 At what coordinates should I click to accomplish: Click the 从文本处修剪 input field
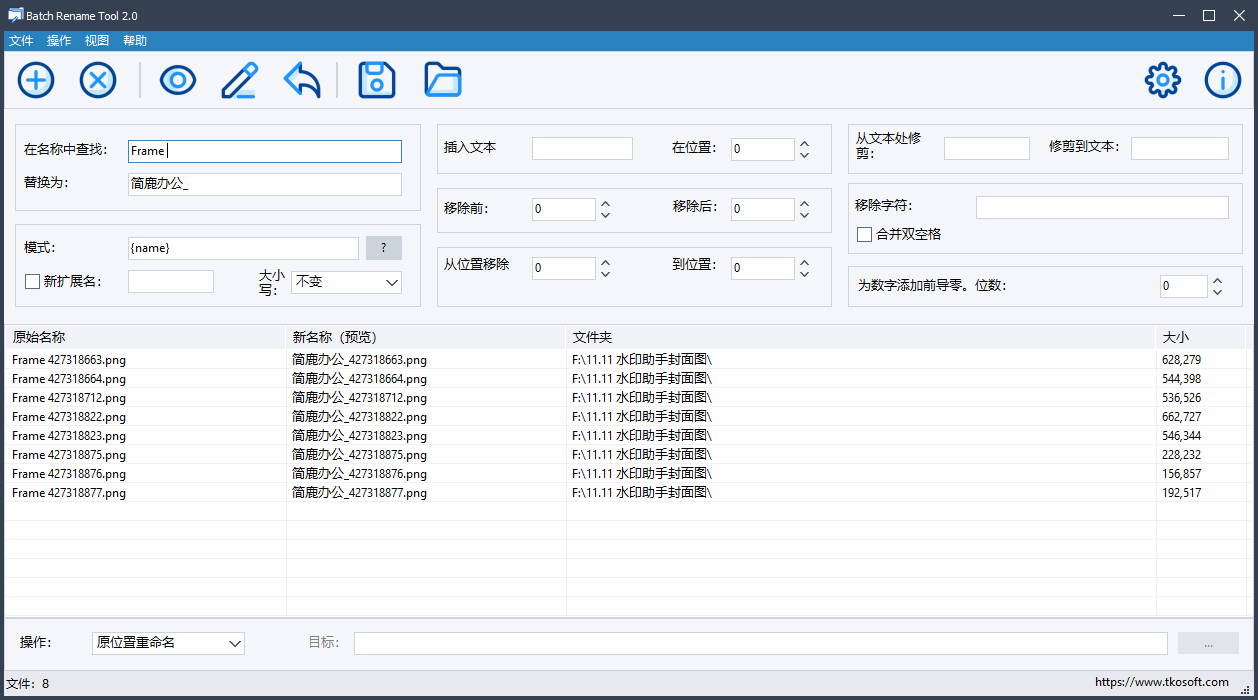pyautogui.click(x=987, y=148)
